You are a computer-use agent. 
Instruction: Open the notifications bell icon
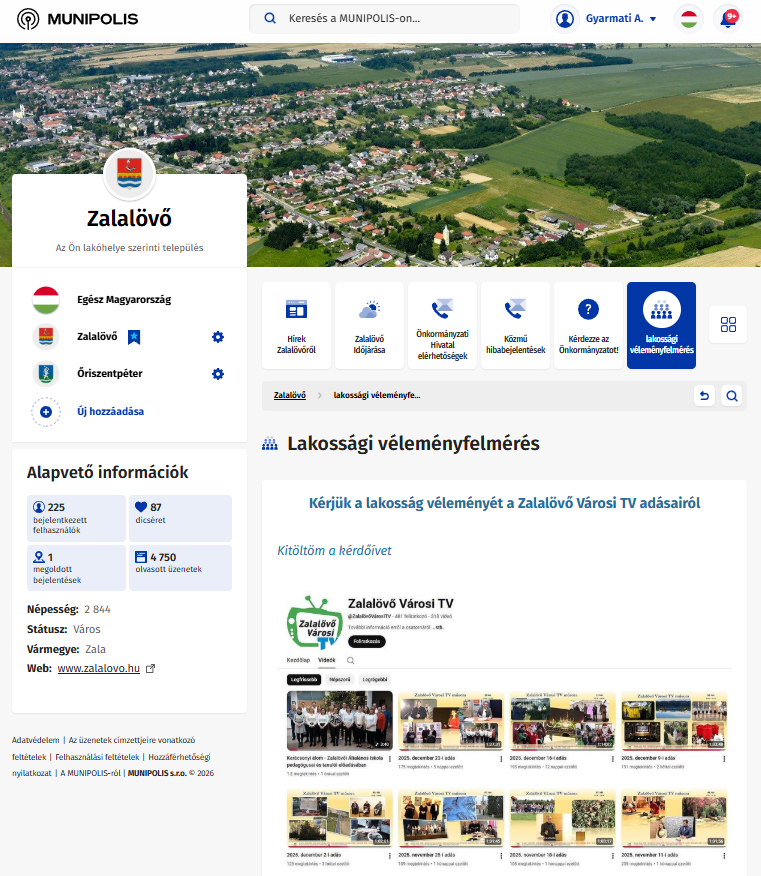(728, 19)
